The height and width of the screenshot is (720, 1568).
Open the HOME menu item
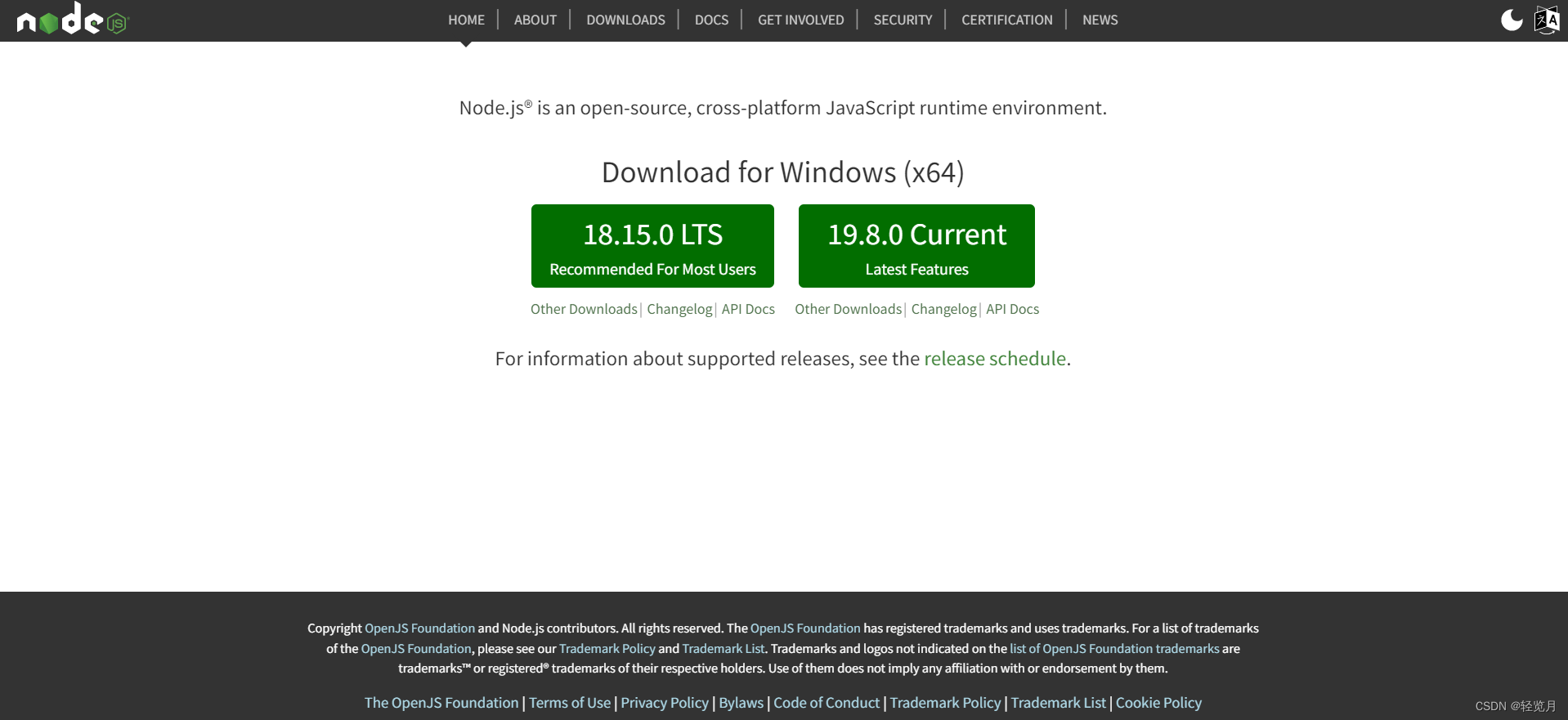(466, 20)
